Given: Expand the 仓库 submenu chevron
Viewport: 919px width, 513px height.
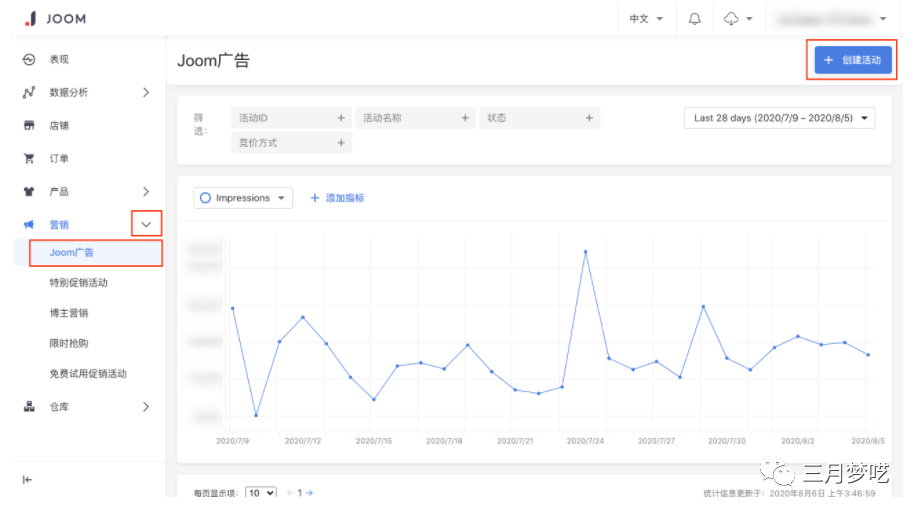Looking at the screenshot, I should tap(146, 406).
